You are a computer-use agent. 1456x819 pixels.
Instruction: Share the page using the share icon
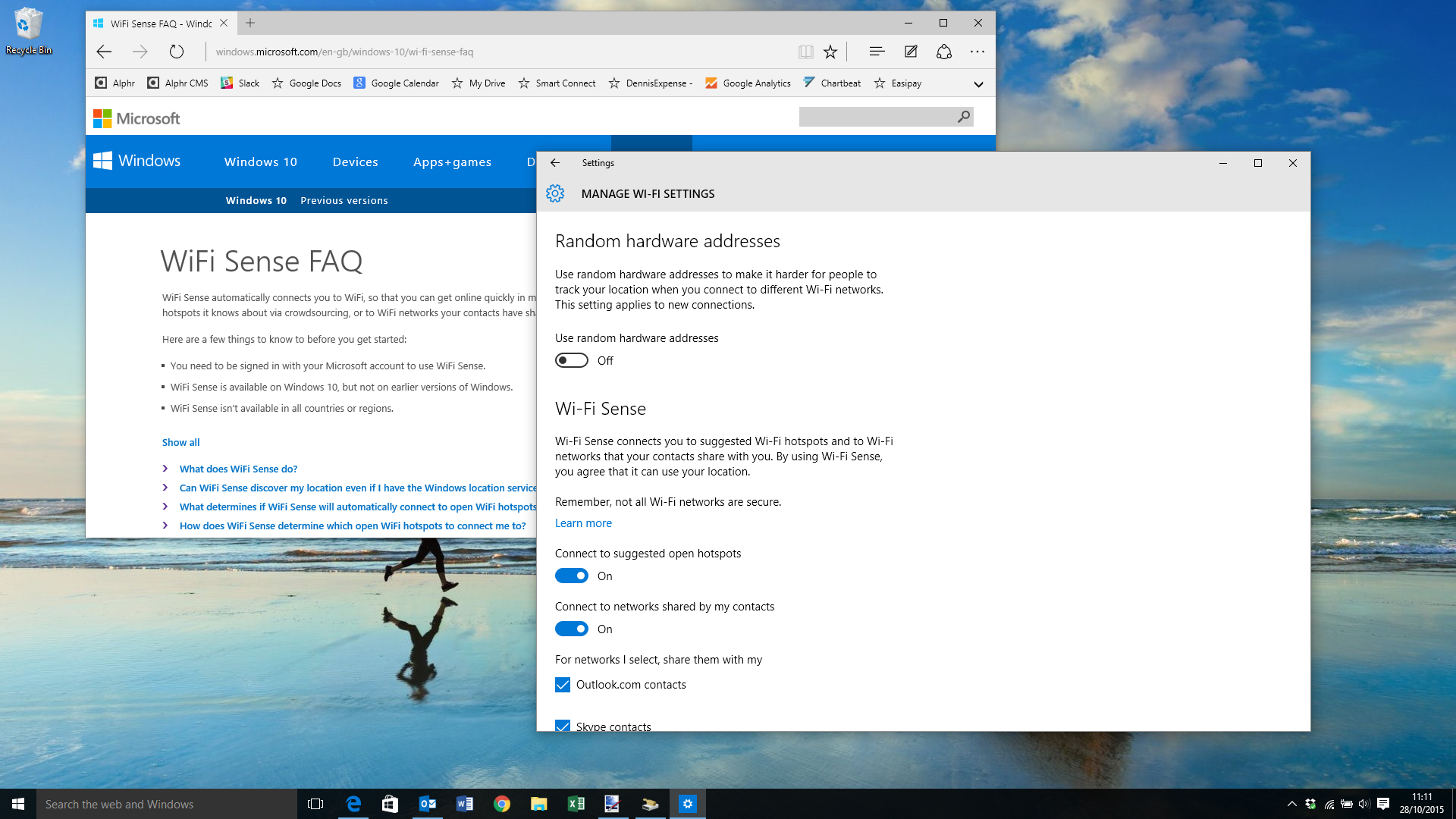coord(943,52)
